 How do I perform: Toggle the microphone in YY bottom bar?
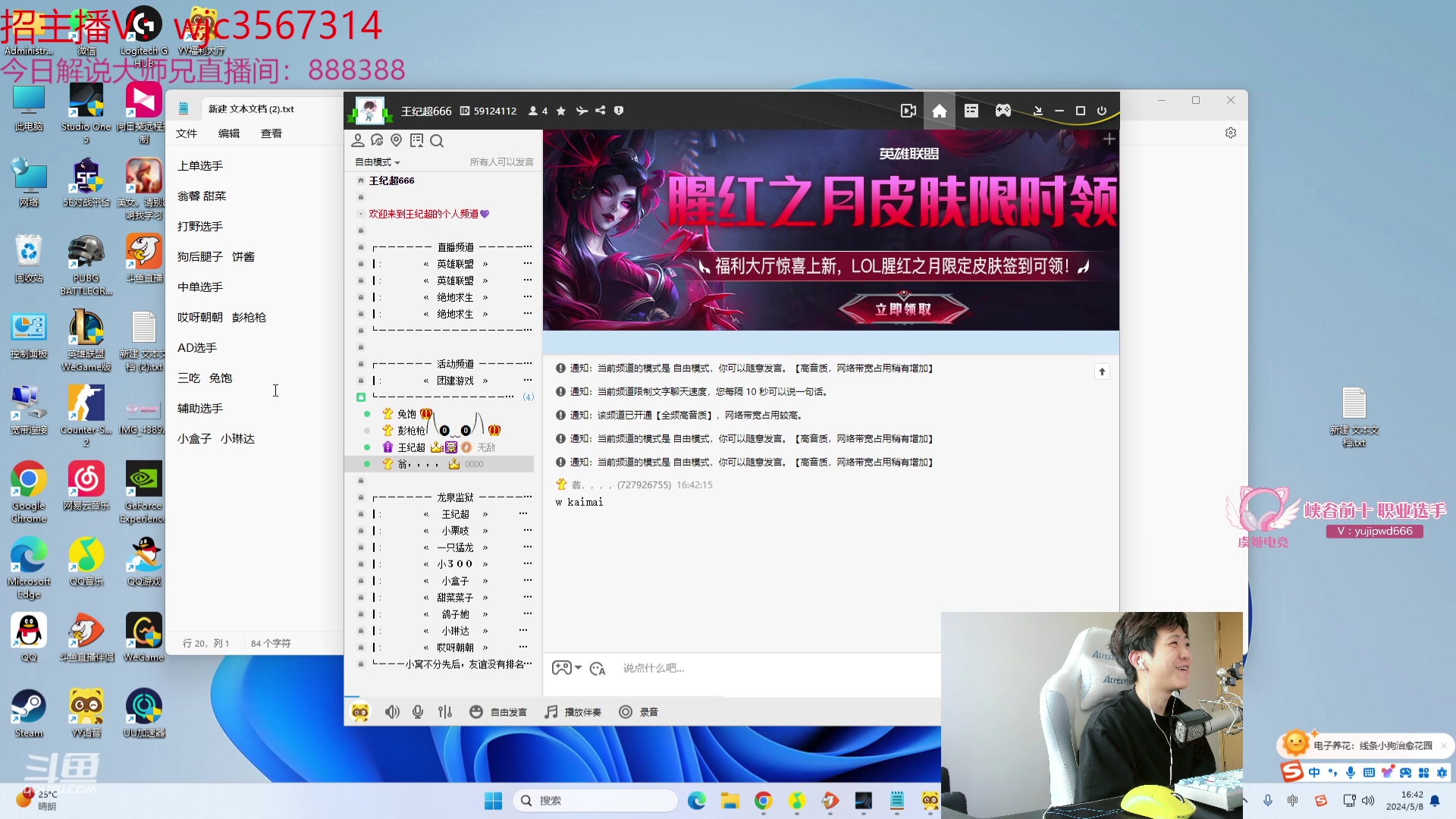click(418, 712)
